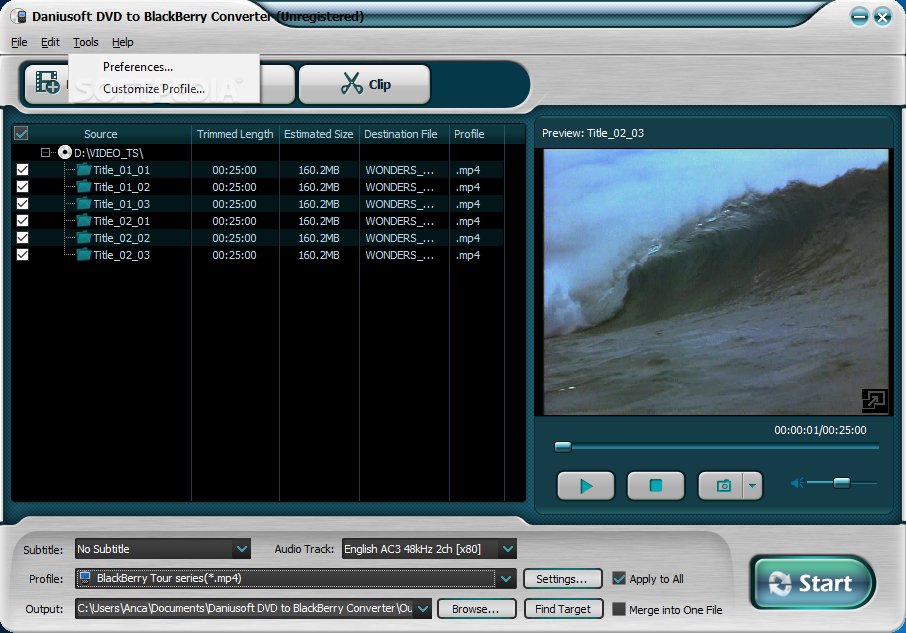Uncheck Title_01_01 checkbox
The width and height of the screenshot is (906, 633).
tap(23, 170)
